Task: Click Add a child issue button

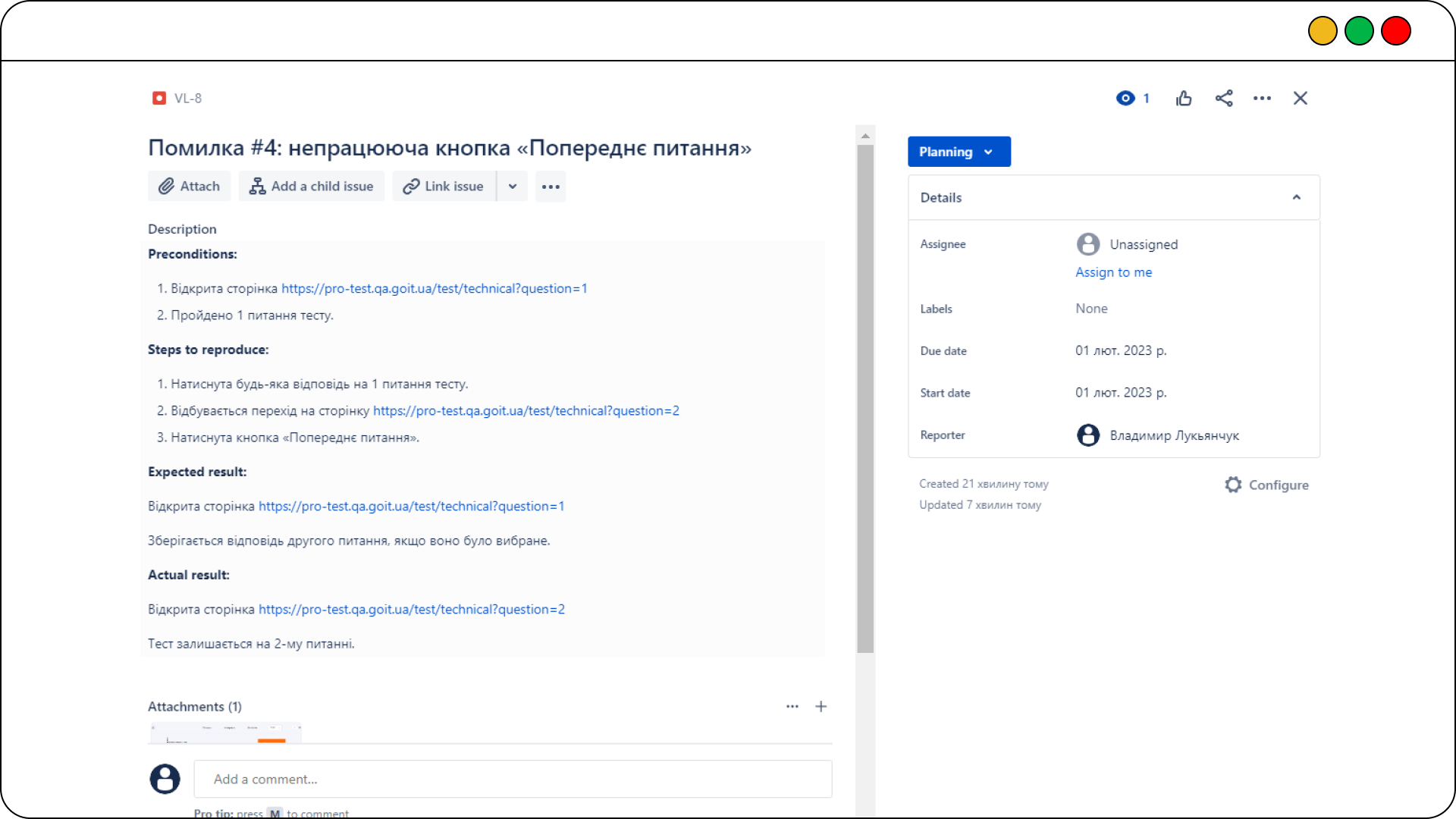Action: tap(311, 186)
